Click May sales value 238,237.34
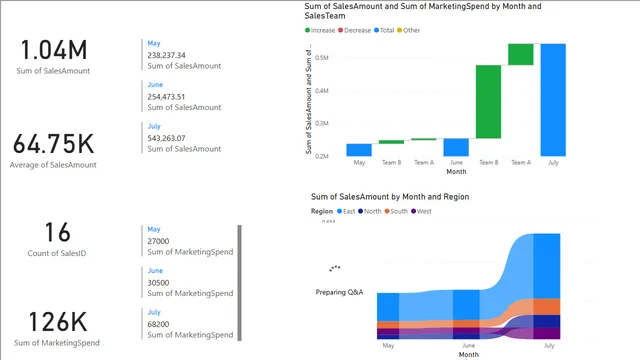The width and height of the screenshot is (640, 360). 166,55
